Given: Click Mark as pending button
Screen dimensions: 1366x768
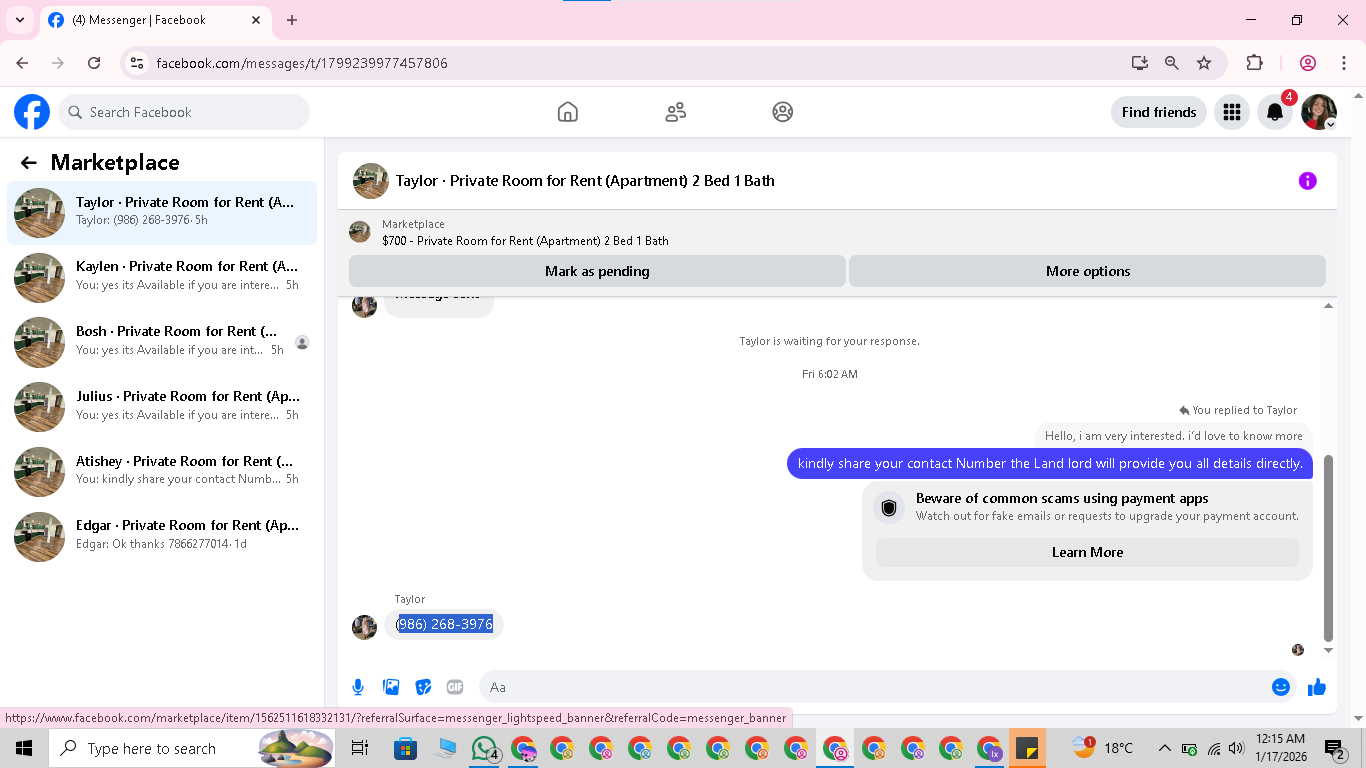Looking at the screenshot, I should click(597, 271).
